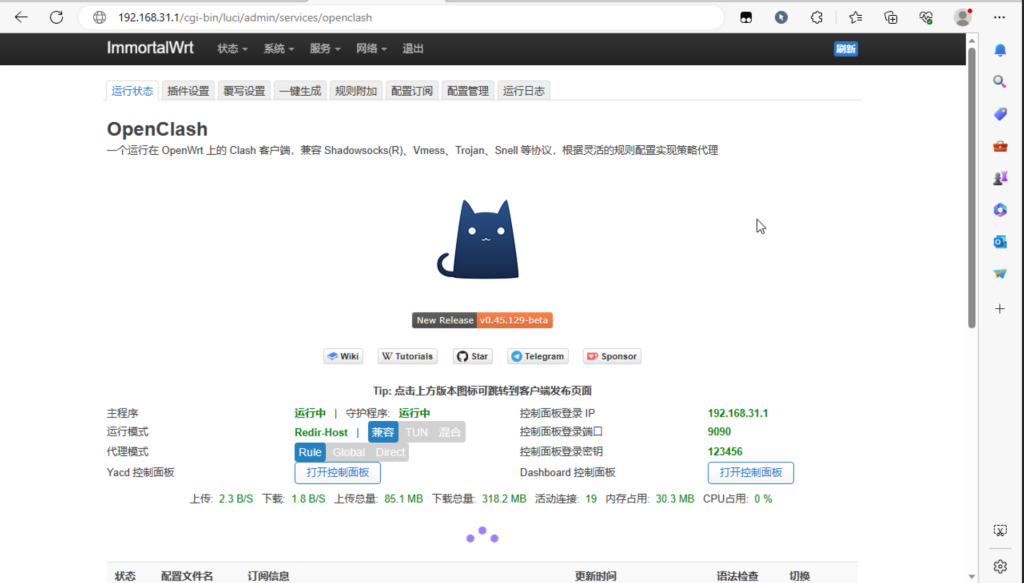Set proxy mode to Direct
Screen dimensions: 1024x583
[390, 452]
